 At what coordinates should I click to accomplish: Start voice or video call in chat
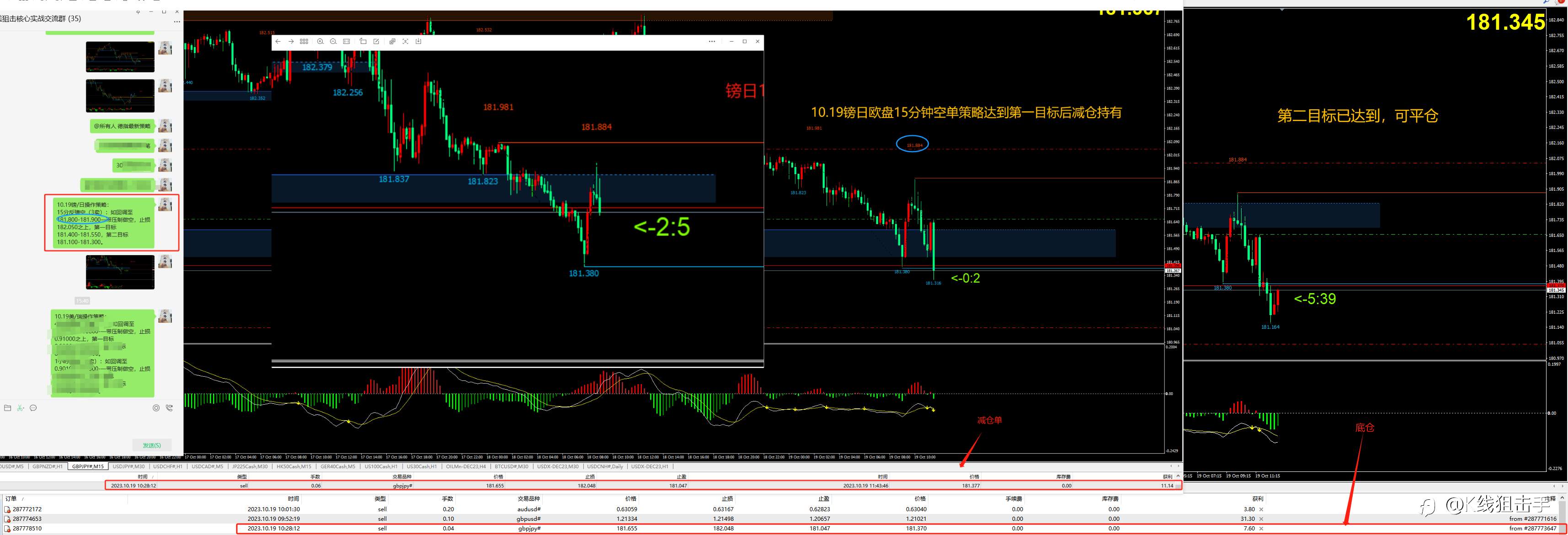point(169,408)
